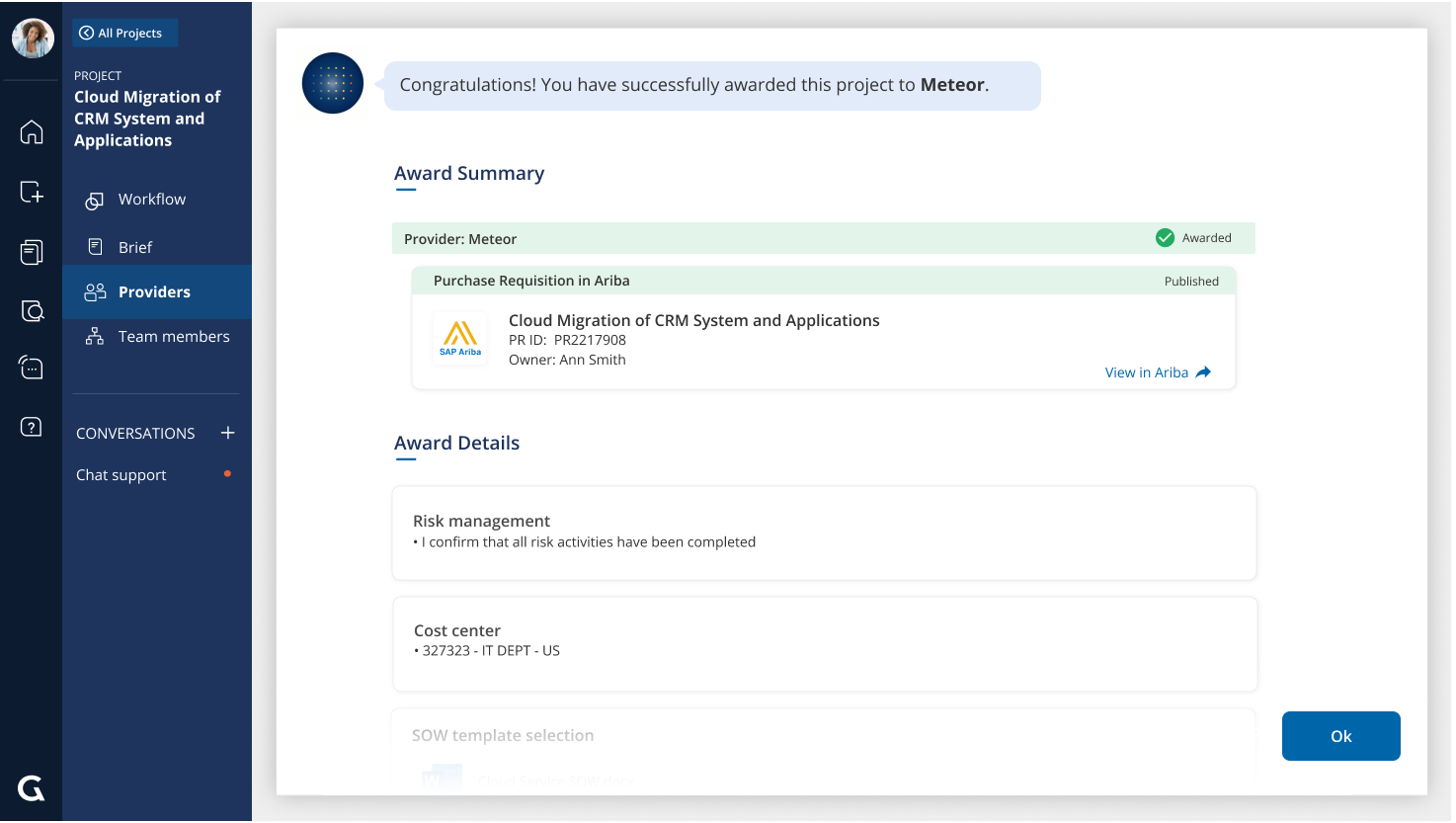Click the create new project icon
The width and height of the screenshot is (1456, 823).
(x=32, y=192)
